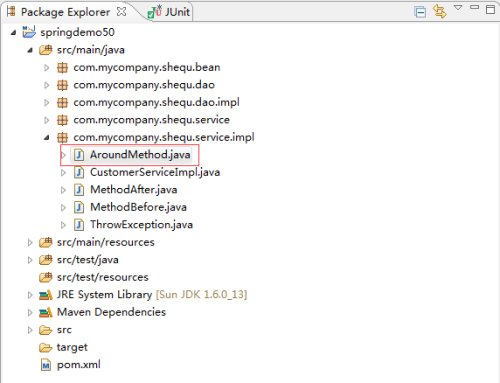This screenshot has width=500, height=383.
Task: Click the MethodAfter.java file icon
Action: coord(79,190)
